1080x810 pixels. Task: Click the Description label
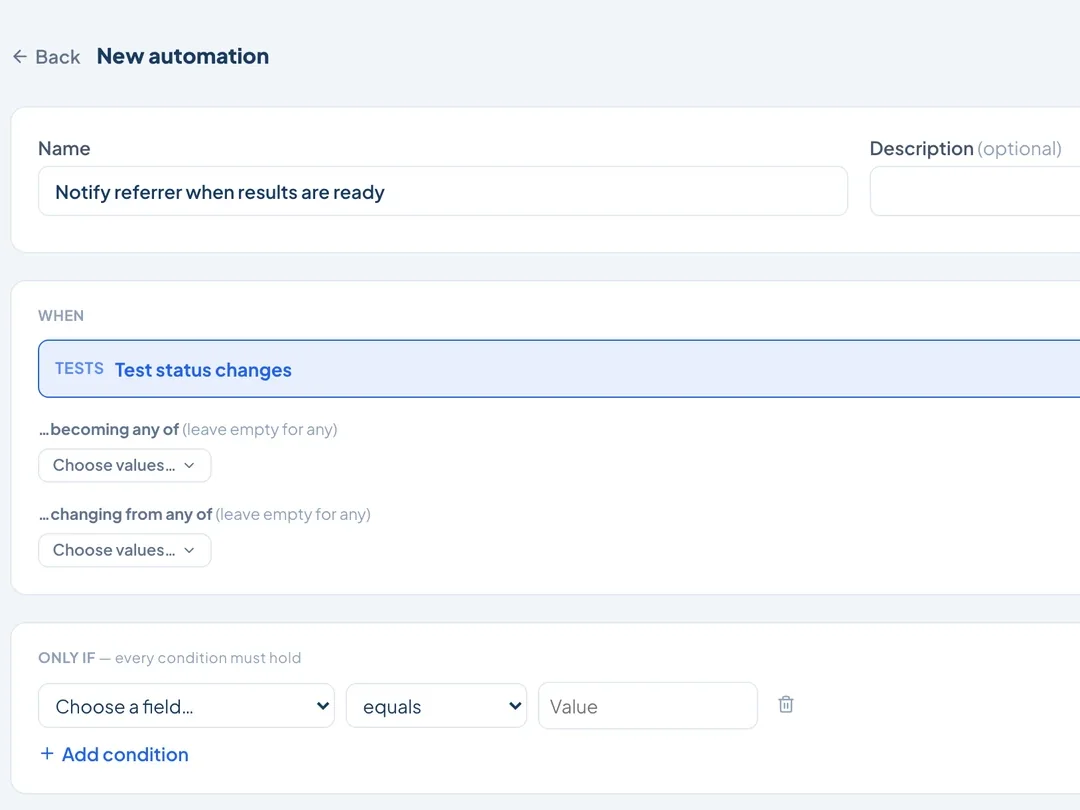(x=922, y=149)
